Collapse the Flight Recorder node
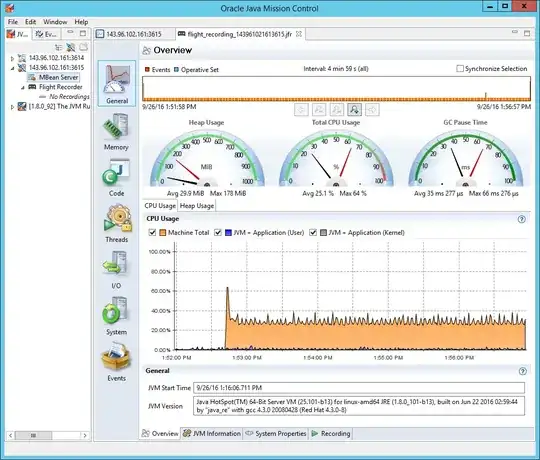540x460 pixels. point(23,87)
